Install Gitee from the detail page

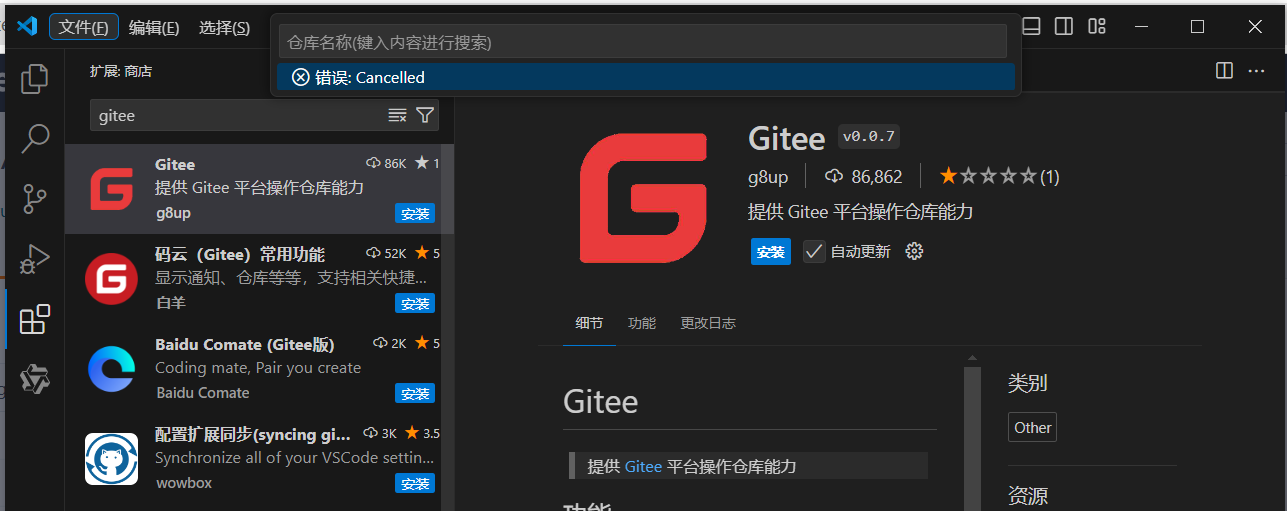tap(771, 252)
